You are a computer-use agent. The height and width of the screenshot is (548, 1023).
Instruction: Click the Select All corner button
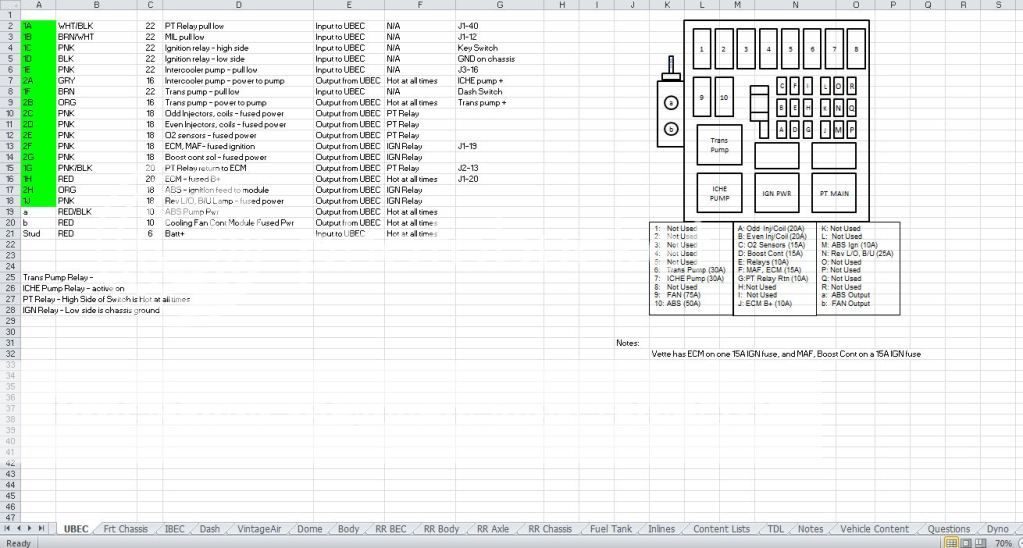tap(9, 5)
